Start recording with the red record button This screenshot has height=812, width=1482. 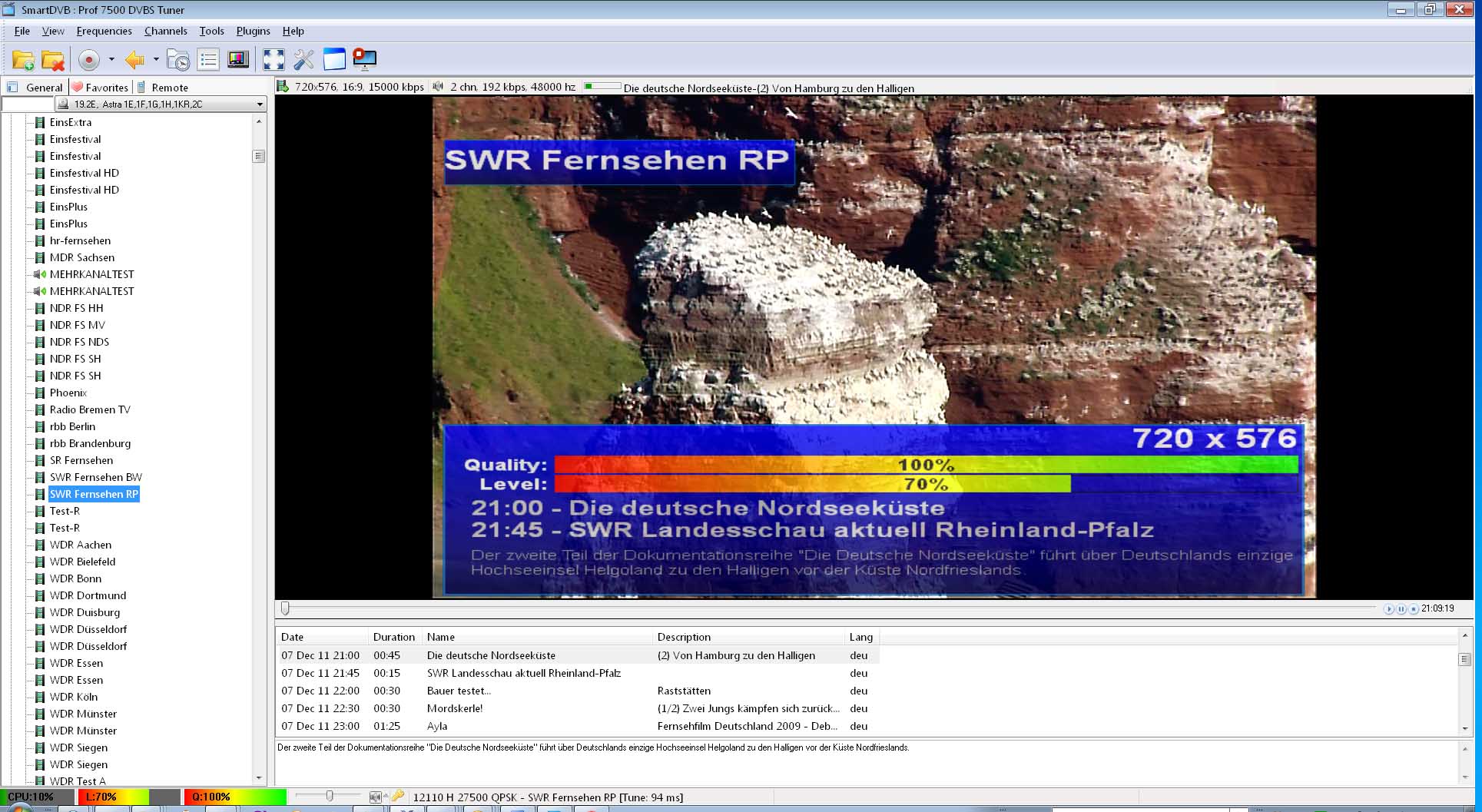point(89,60)
